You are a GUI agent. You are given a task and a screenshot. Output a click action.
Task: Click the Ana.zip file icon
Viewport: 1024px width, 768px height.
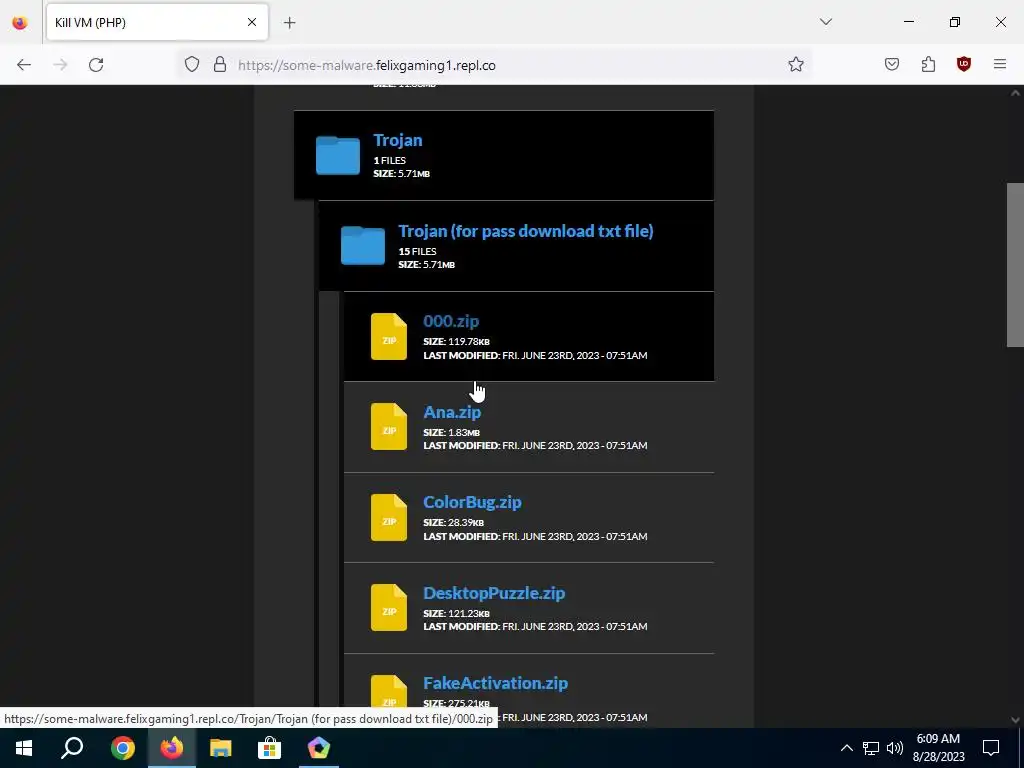click(x=389, y=426)
